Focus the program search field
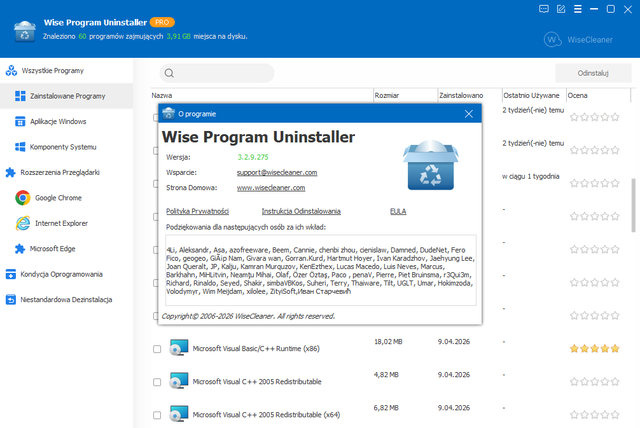The image size is (640, 428). [x=217, y=73]
